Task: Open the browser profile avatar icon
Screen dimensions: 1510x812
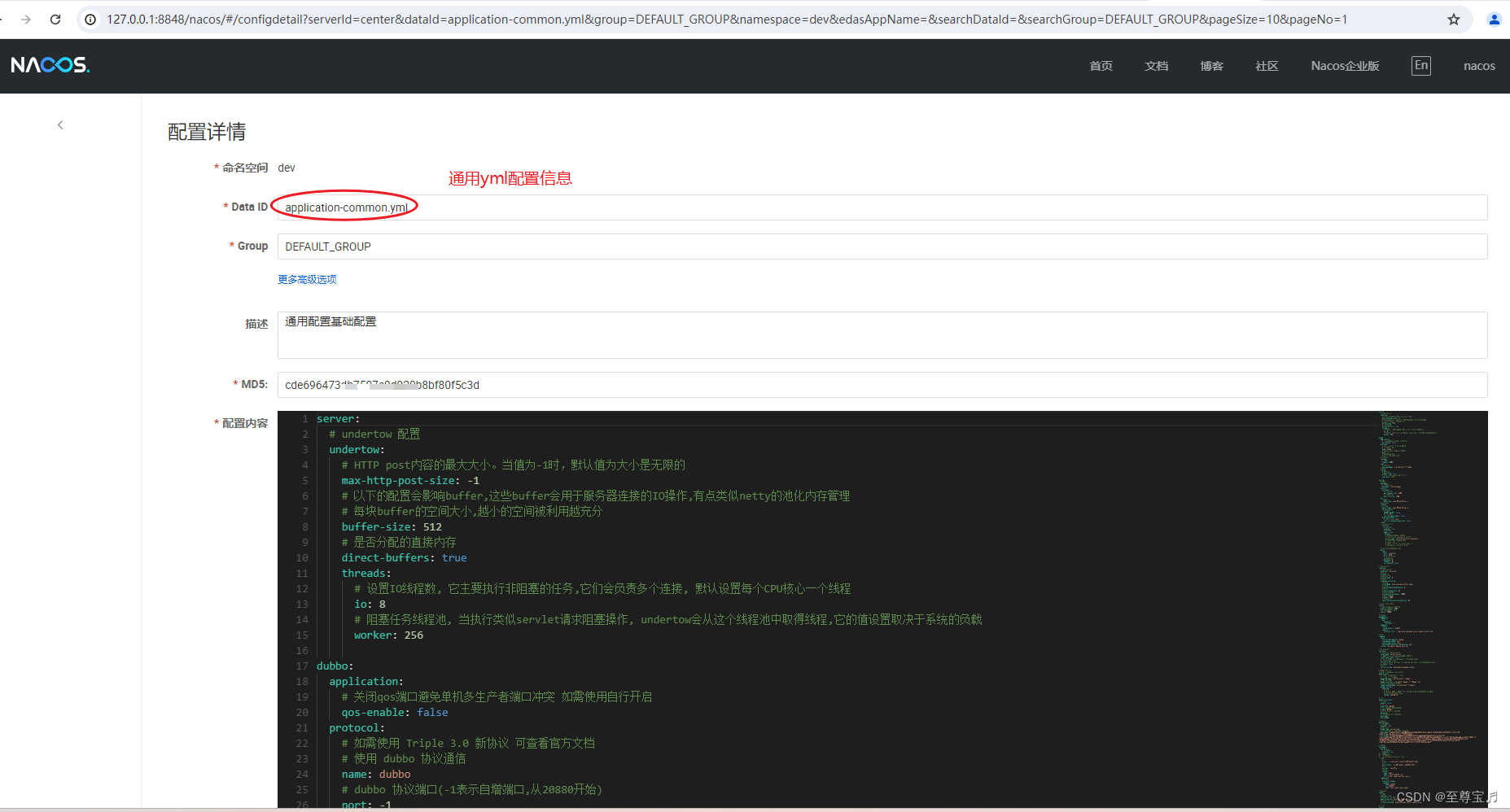Action: (x=1495, y=19)
